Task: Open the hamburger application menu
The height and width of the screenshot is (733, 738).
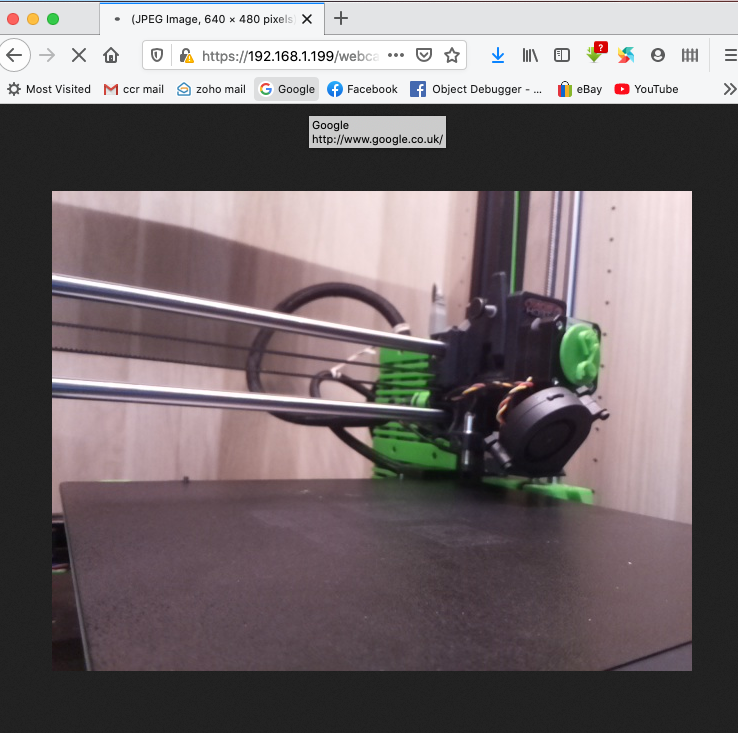Action: [730, 56]
